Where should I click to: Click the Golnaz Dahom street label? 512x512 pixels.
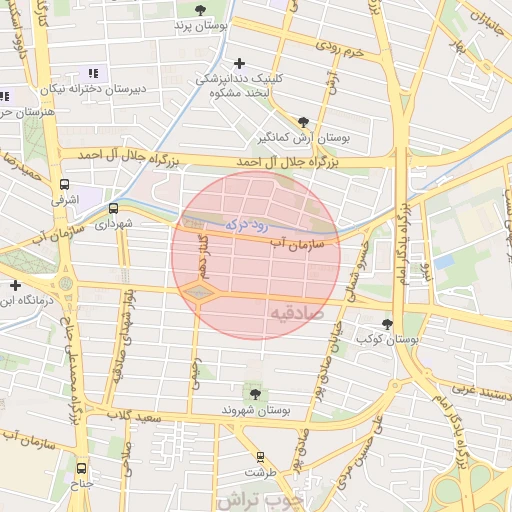(204, 257)
